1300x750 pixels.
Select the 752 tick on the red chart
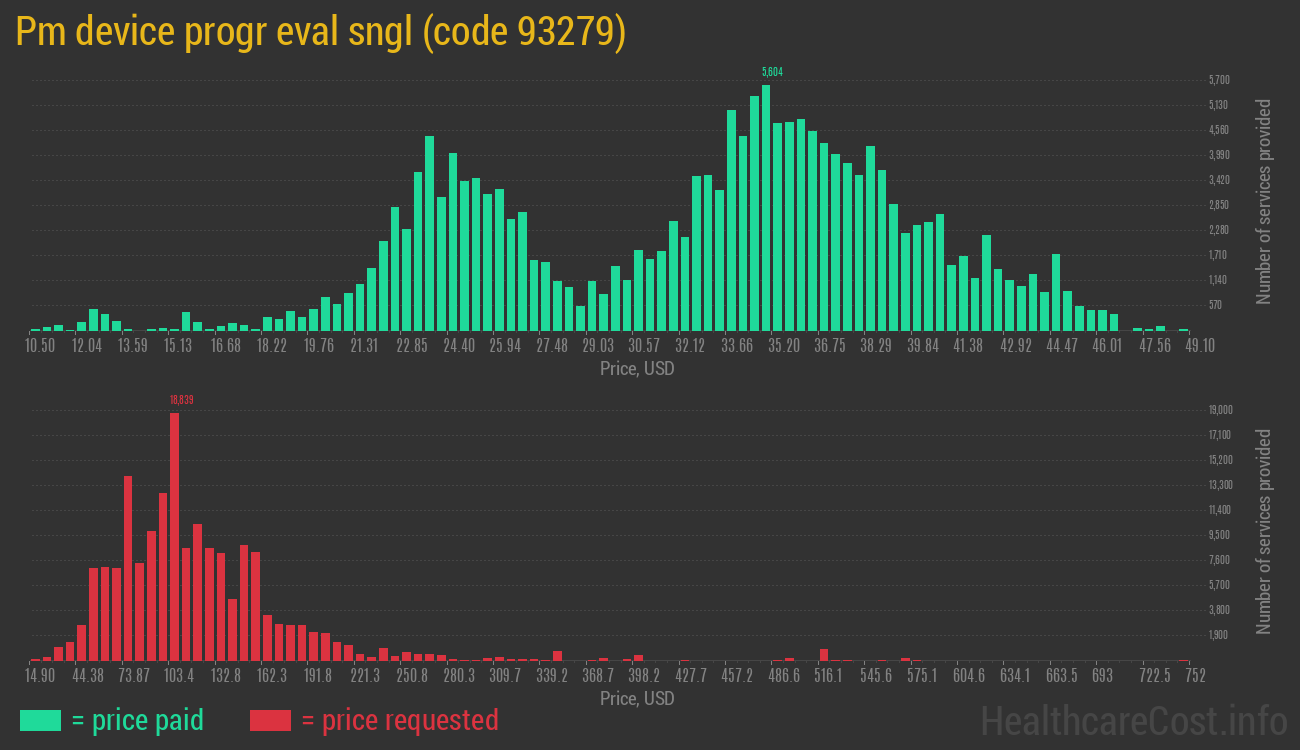pos(1194,675)
